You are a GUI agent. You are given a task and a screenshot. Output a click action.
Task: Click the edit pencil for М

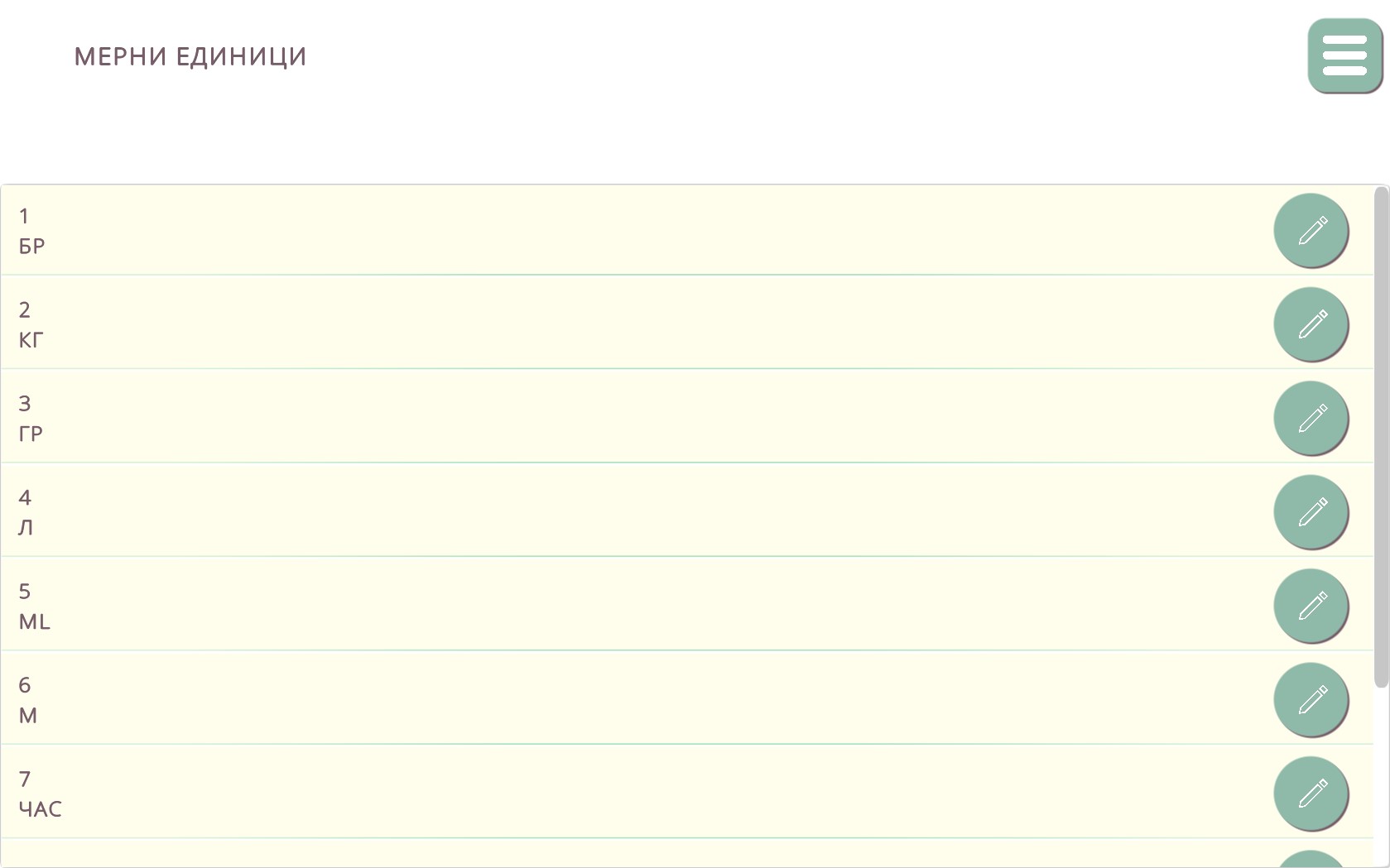tap(1311, 699)
